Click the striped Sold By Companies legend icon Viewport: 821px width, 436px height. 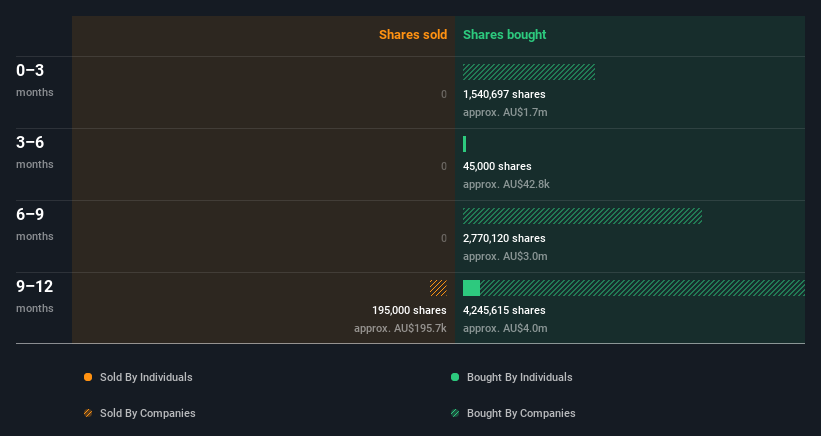coord(88,413)
